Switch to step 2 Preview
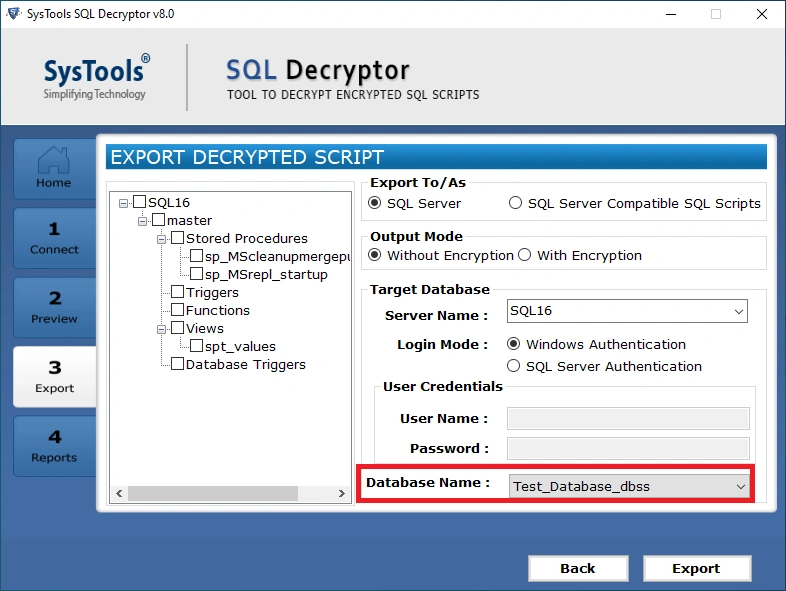 54,307
